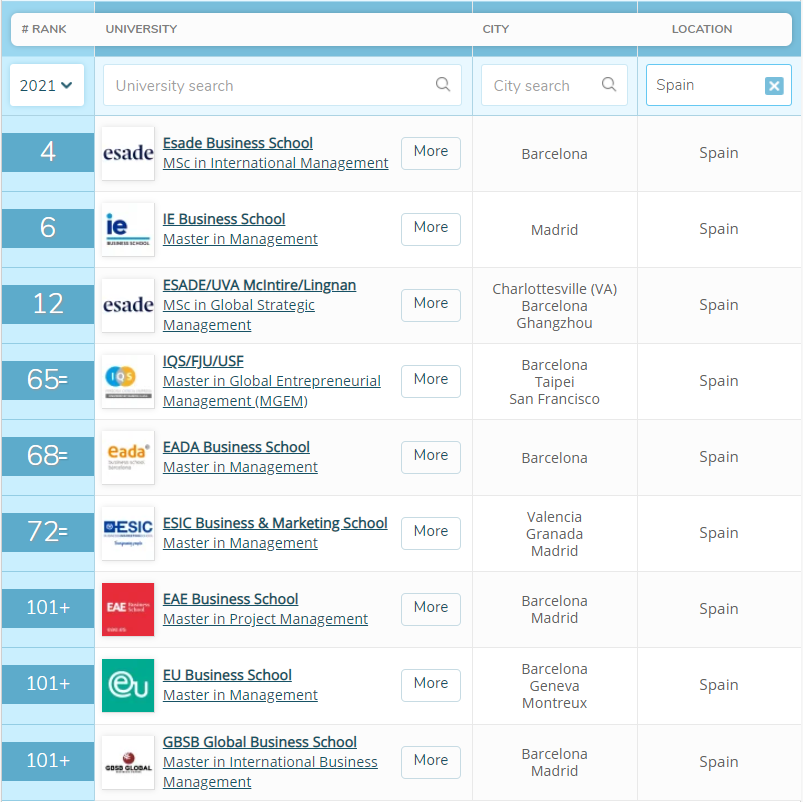
Task: Click the Valencia city text
Action: coord(554,517)
